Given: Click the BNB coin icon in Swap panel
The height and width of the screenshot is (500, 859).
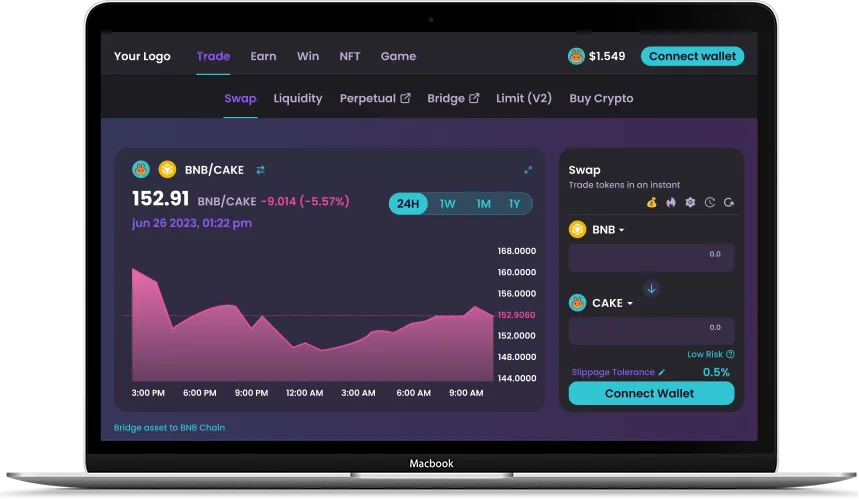Looking at the screenshot, I should pos(577,229).
